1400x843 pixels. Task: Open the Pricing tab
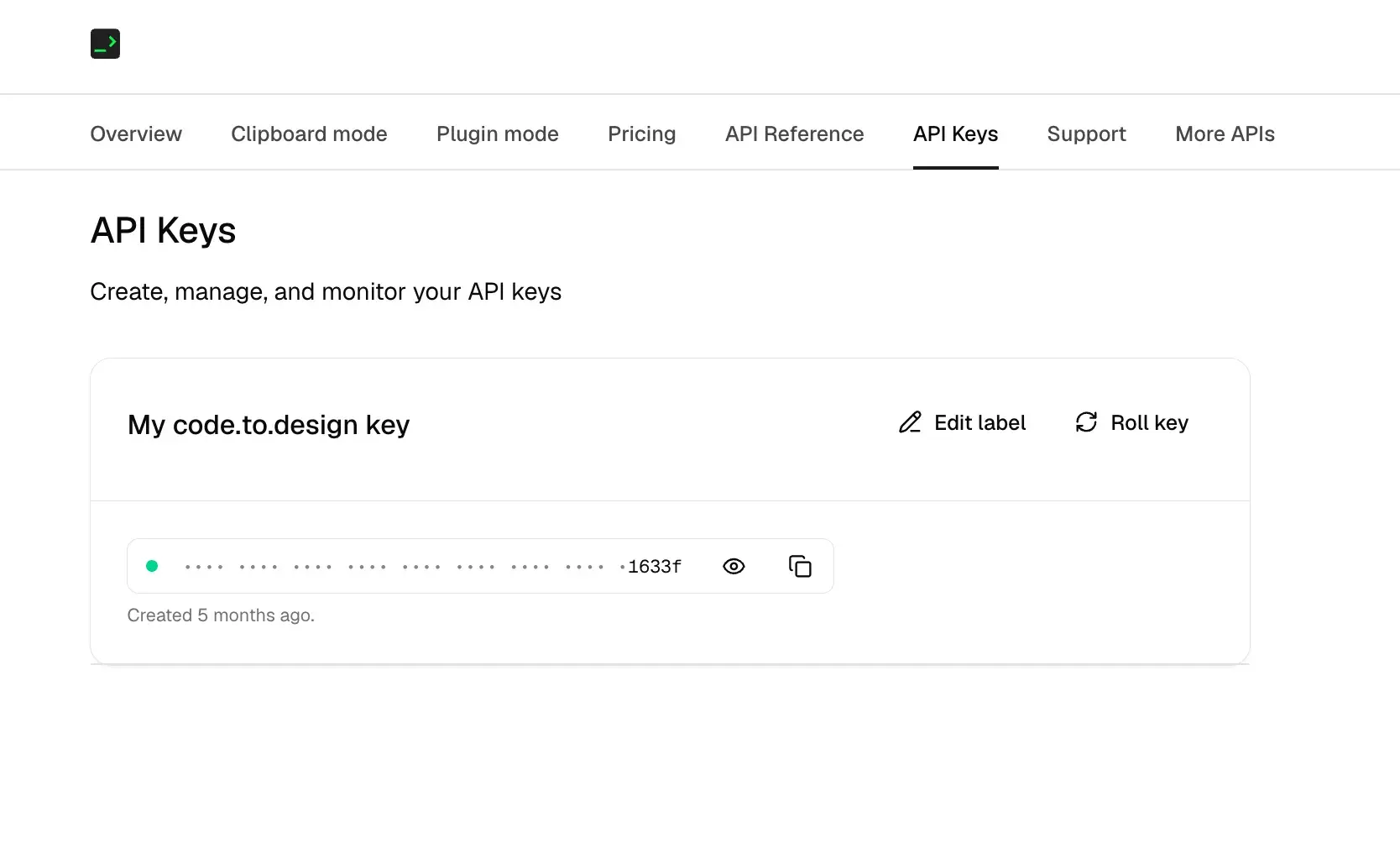click(642, 134)
